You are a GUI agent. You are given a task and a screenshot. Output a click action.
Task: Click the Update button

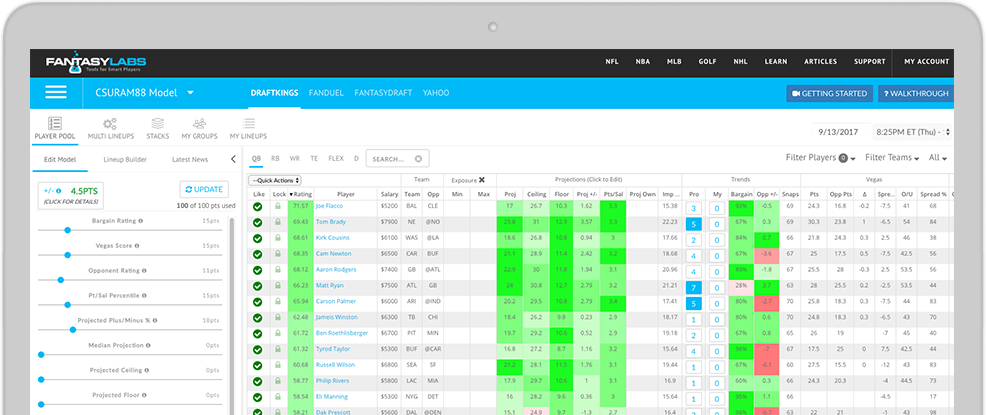(x=204, y=189)
